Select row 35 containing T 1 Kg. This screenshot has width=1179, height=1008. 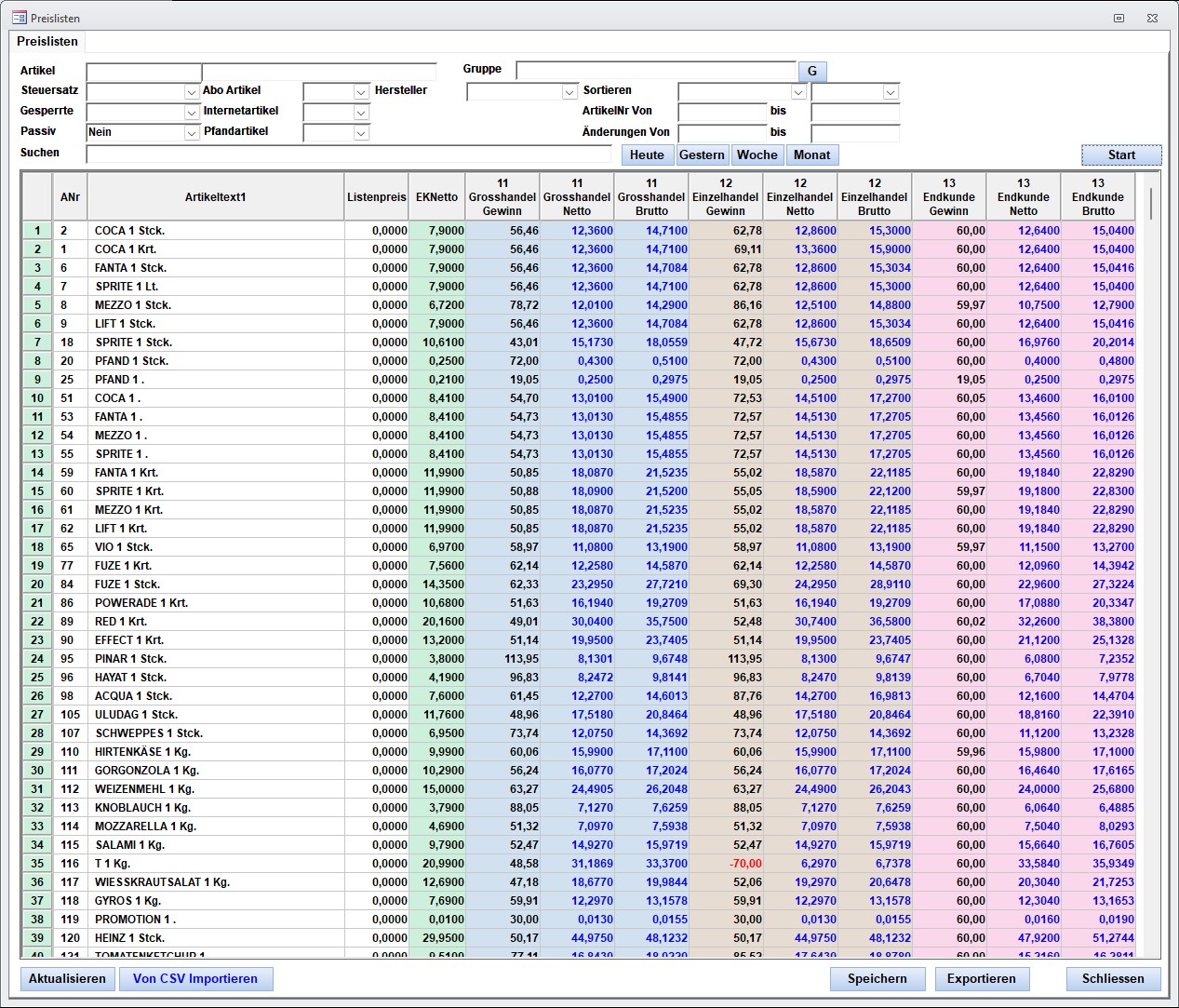point(37,864)
